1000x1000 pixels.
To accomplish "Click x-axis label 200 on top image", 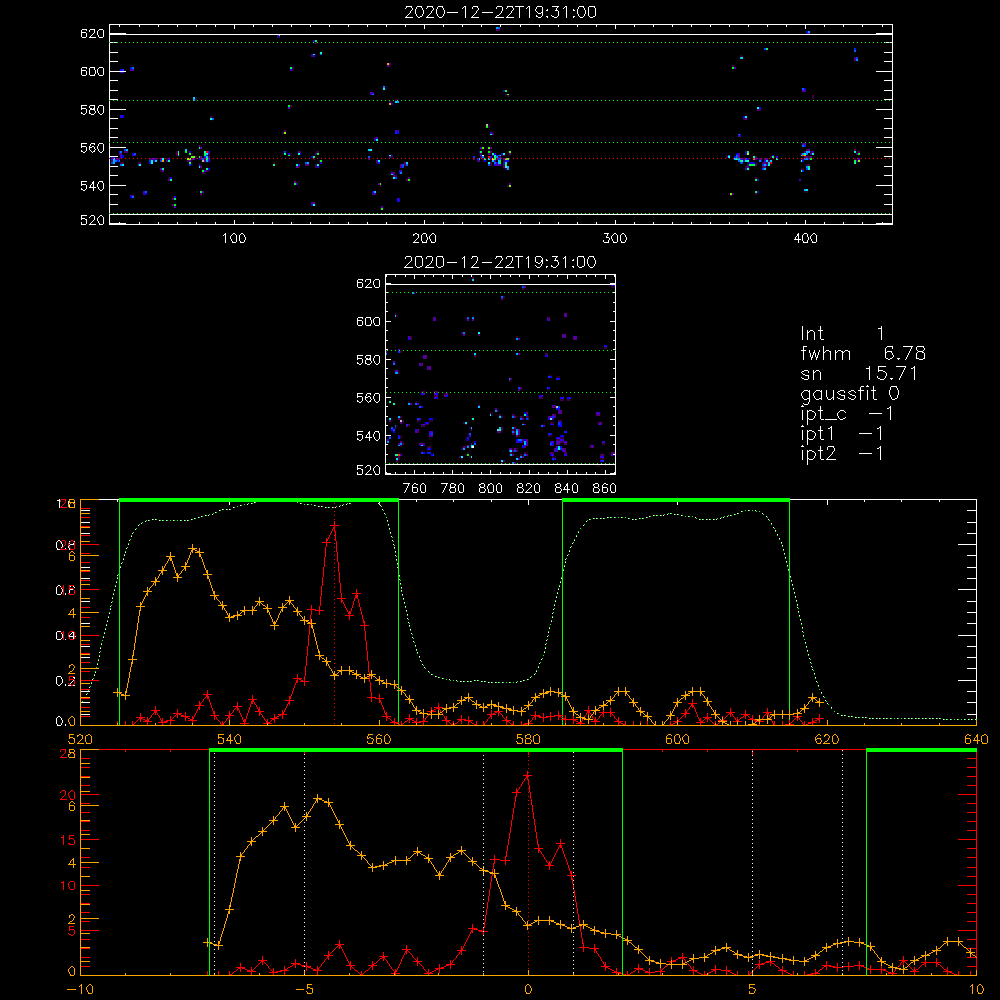I will [424, 239].
